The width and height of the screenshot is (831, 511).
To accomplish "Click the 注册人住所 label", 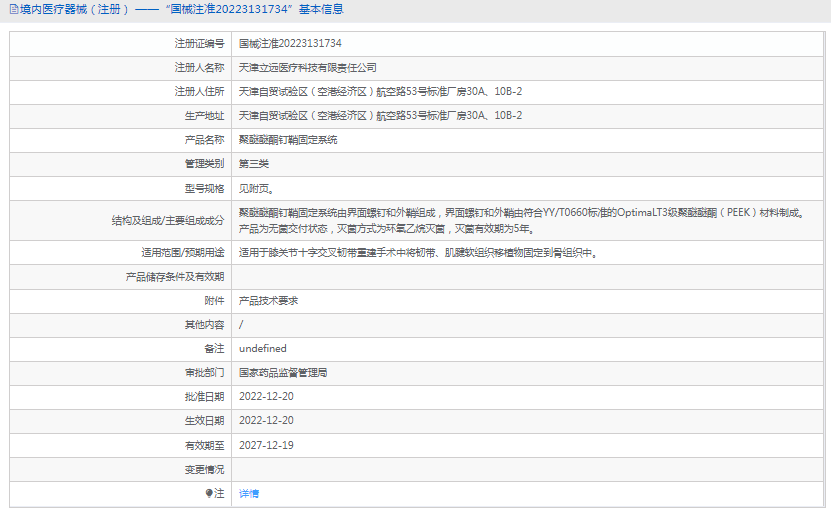I will pyautogui.click(x=200, y=92).
